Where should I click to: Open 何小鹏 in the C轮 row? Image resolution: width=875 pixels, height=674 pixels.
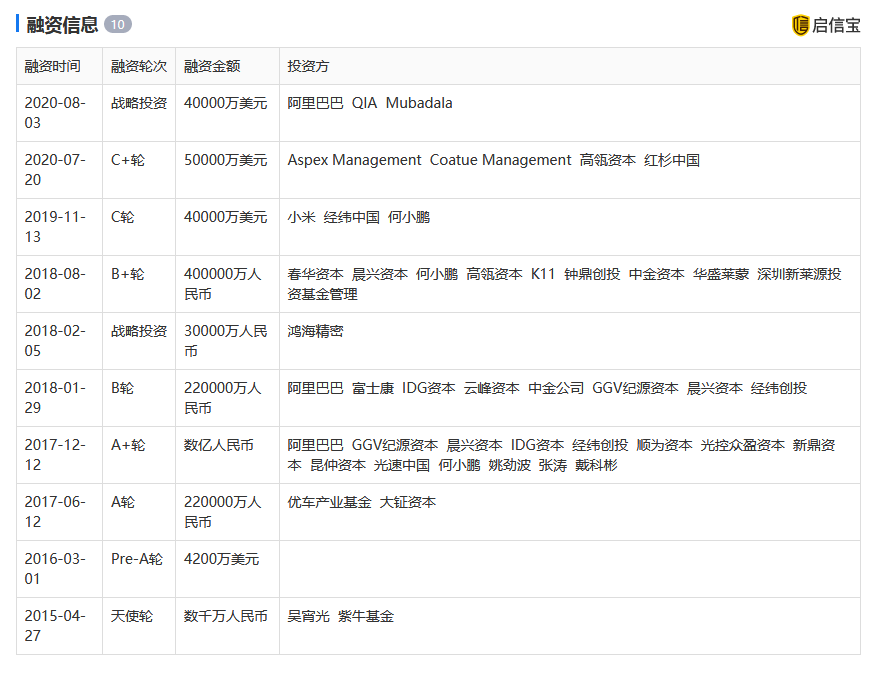[409, 217]
